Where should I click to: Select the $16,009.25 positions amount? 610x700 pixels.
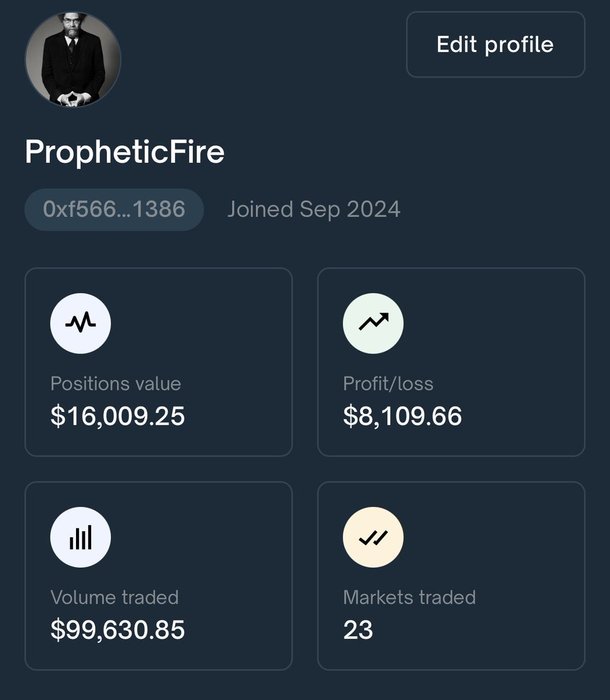[118, 416]
